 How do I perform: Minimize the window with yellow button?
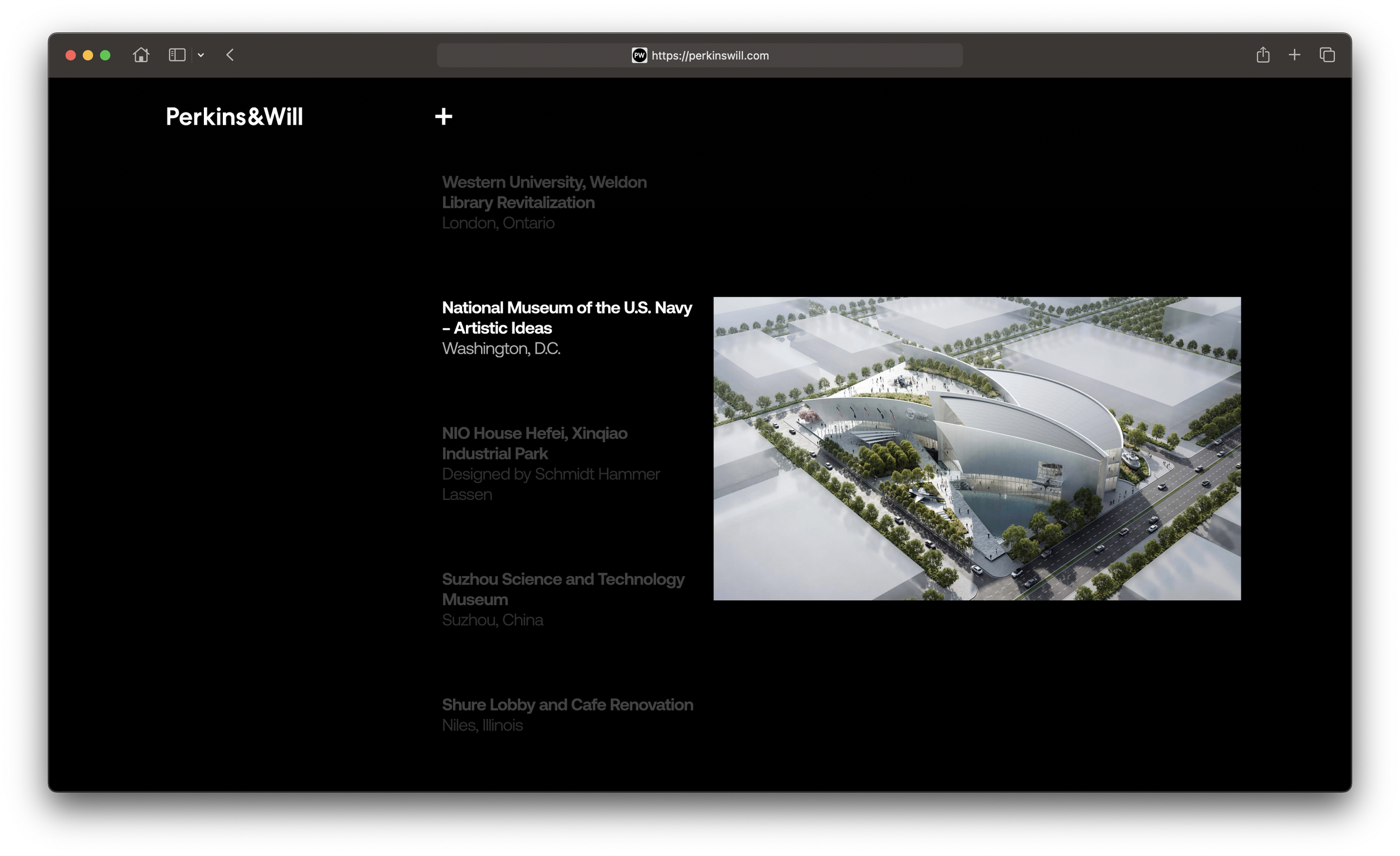(x=88, y=55)
